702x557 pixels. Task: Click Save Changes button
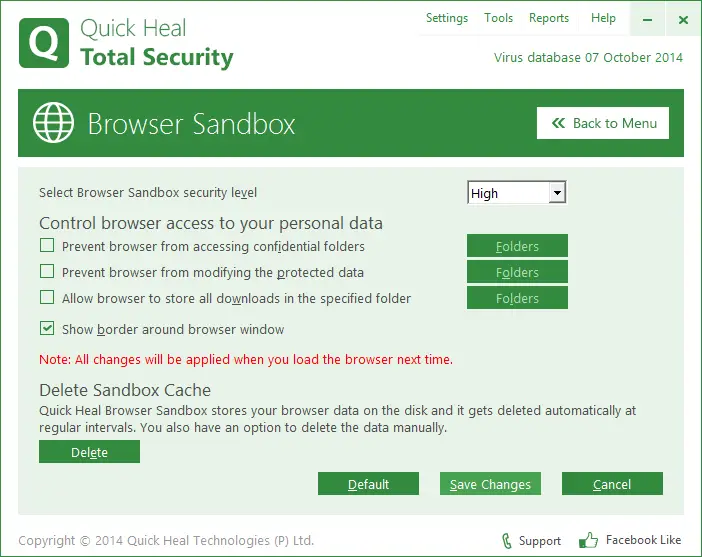click(490, 484)
